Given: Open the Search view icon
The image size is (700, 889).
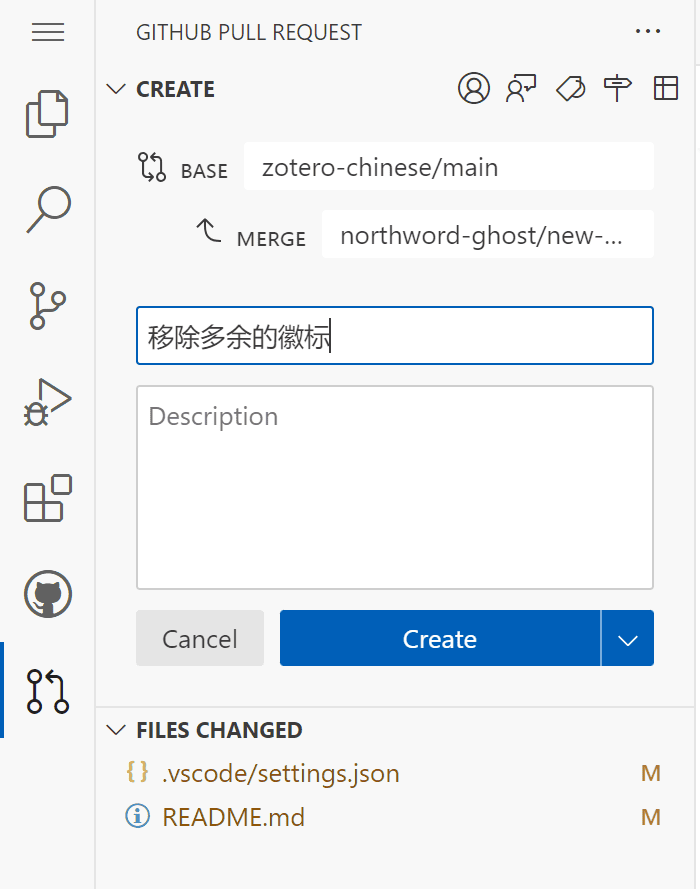Looking at the screenshot, I should coord(47,210).
